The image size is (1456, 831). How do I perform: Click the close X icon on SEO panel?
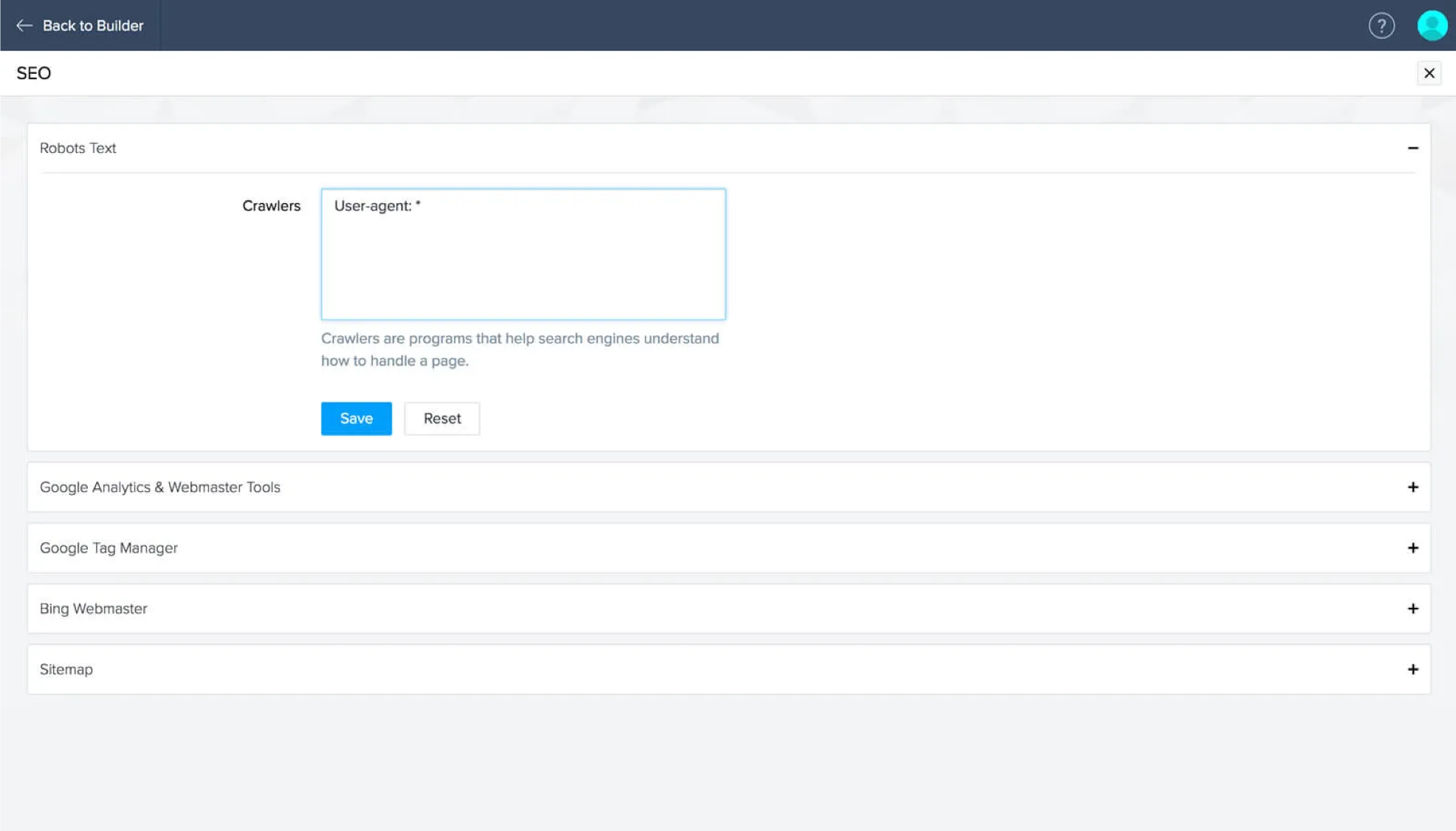pos(1429,73)
